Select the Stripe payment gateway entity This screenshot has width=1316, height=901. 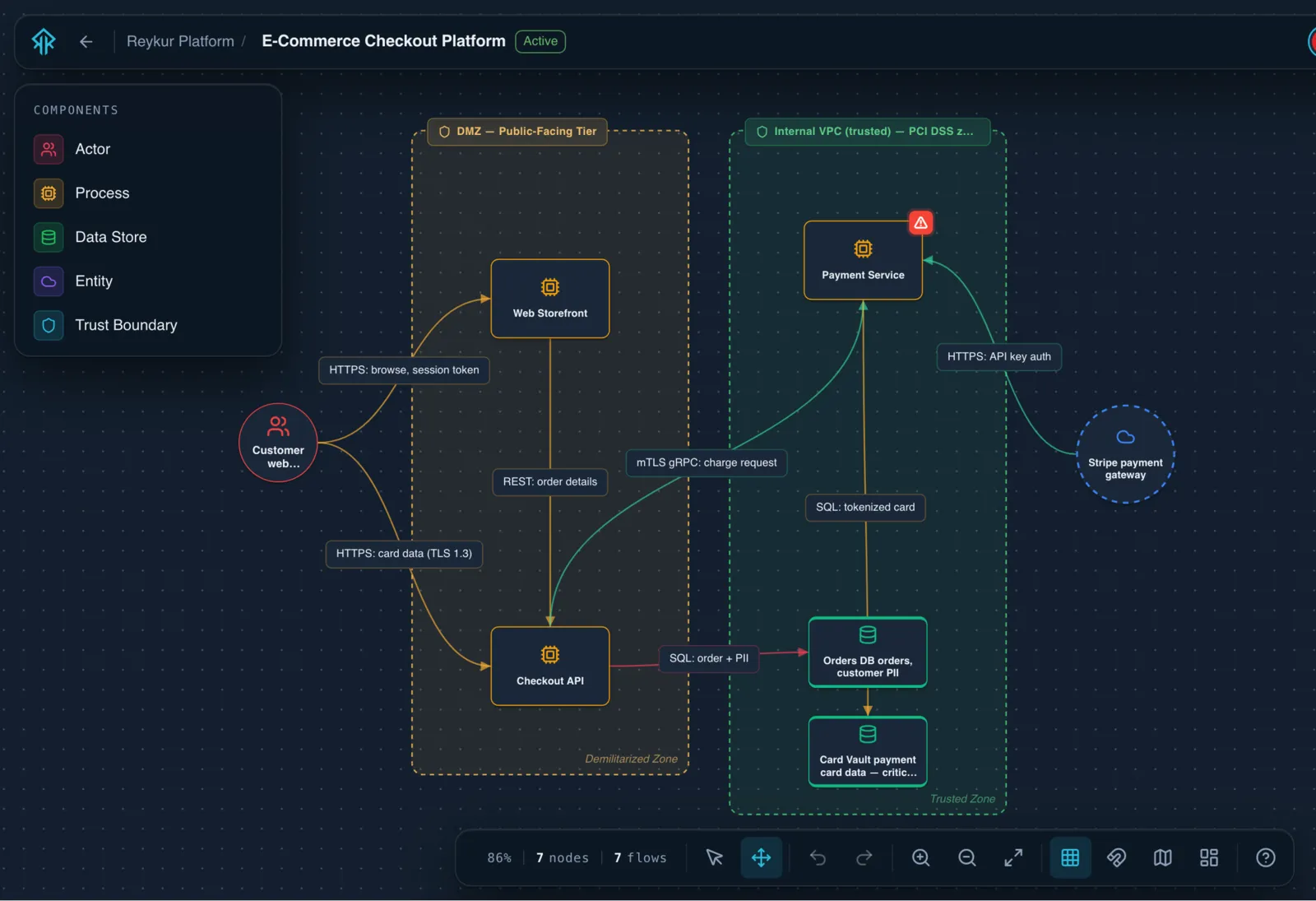[x=1125, y=454]
